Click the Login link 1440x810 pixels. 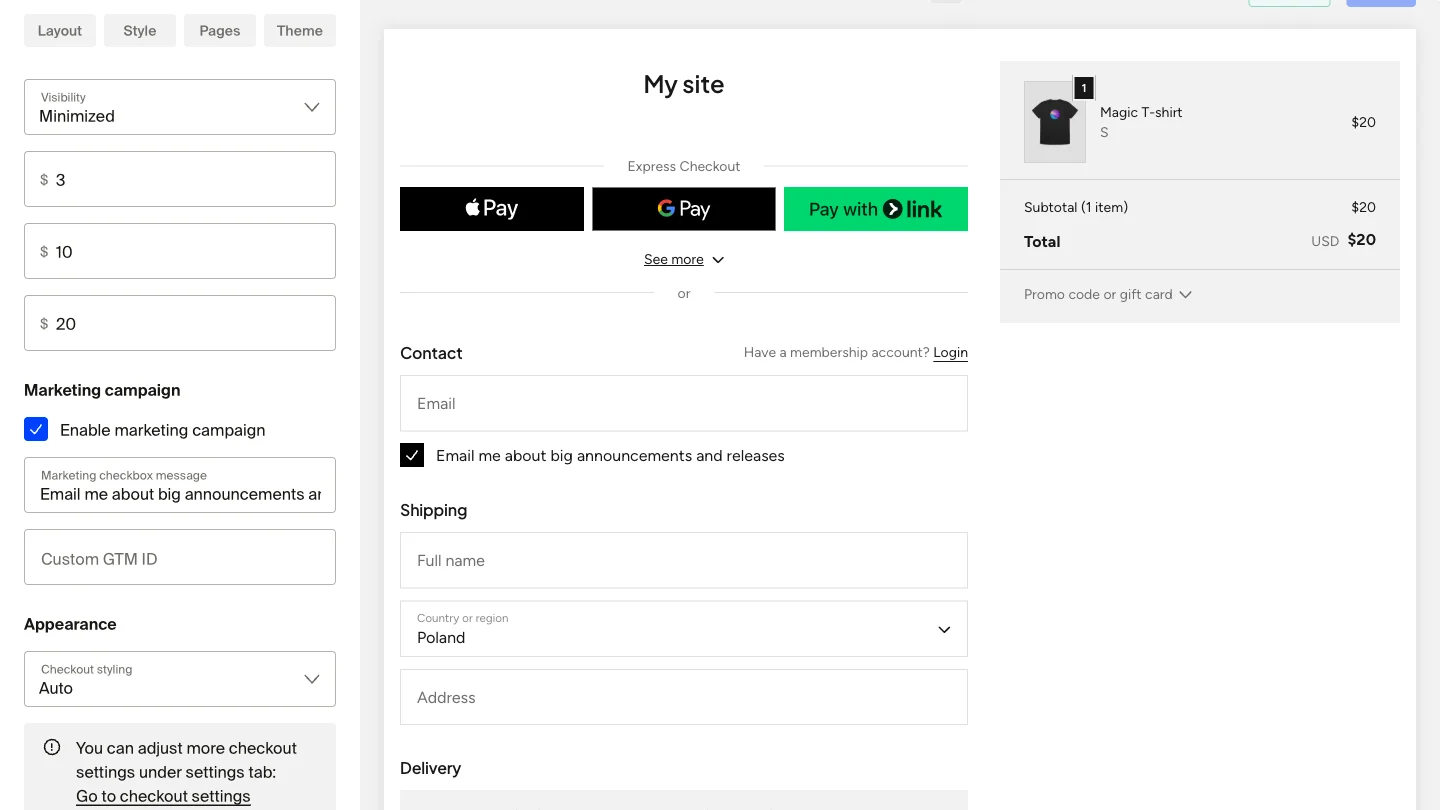point(950,352)
